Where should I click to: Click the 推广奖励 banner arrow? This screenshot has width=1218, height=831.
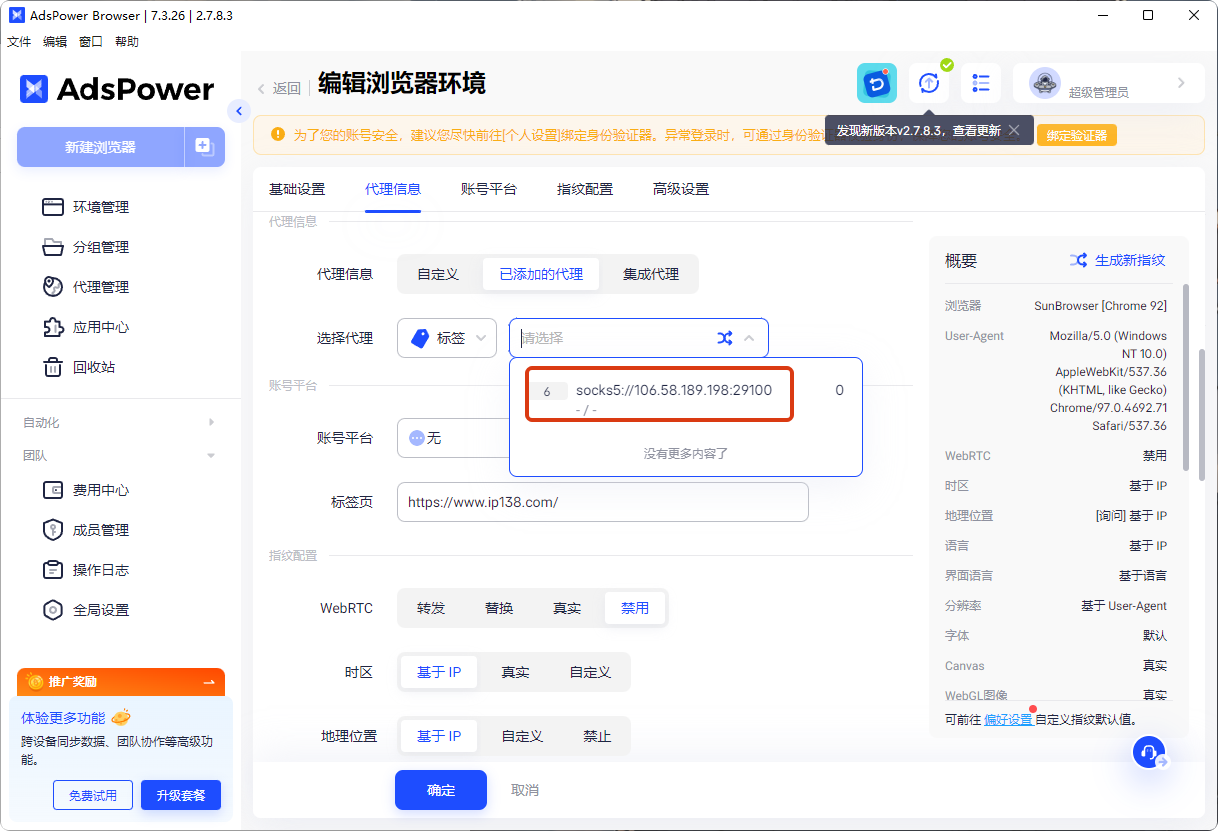point(209,682)
